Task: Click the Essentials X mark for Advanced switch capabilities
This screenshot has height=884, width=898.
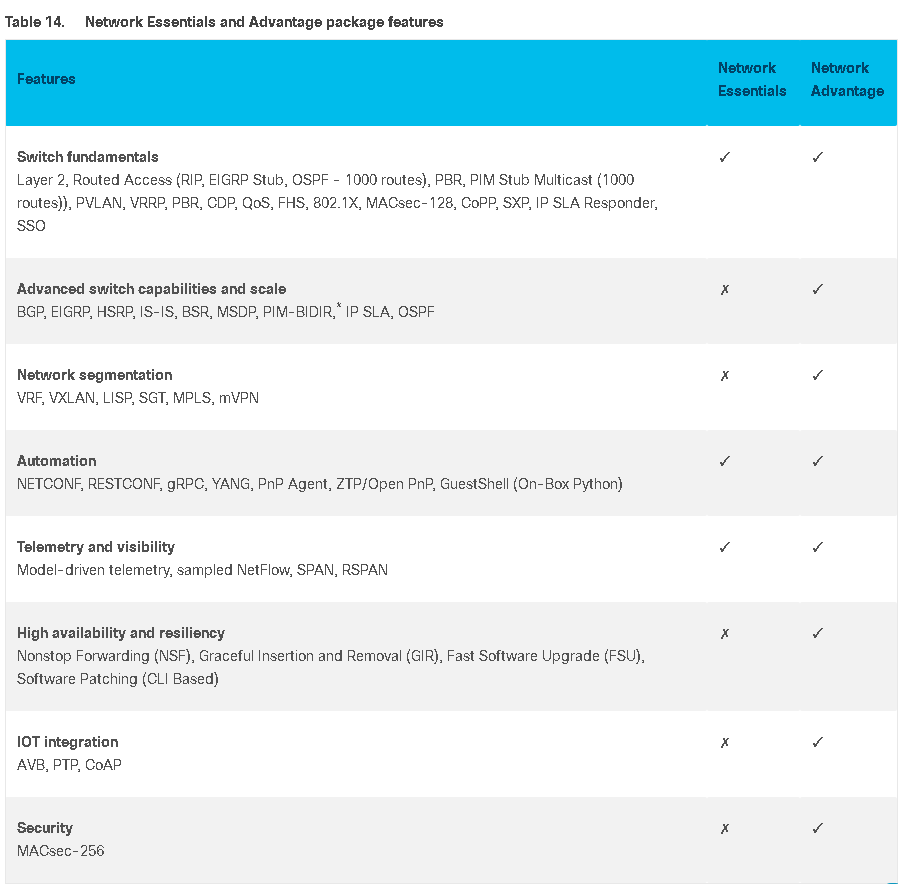Action: pyautogui.click(x=724, y=289)
